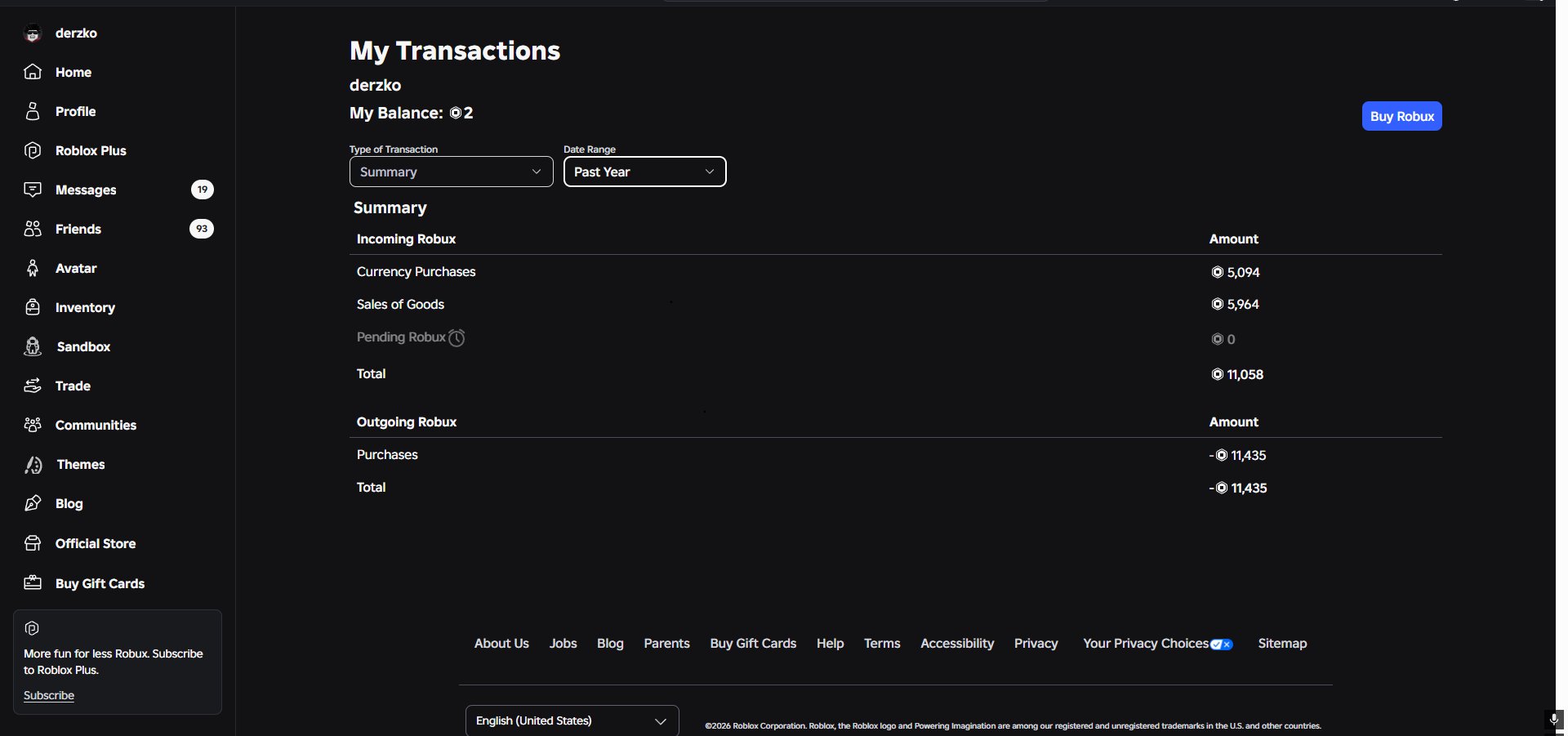The height and width of the screenshot is (736, 1568).
Task: Open the About Us footer link
Action: pyautogui.click(x=501, y=644)
